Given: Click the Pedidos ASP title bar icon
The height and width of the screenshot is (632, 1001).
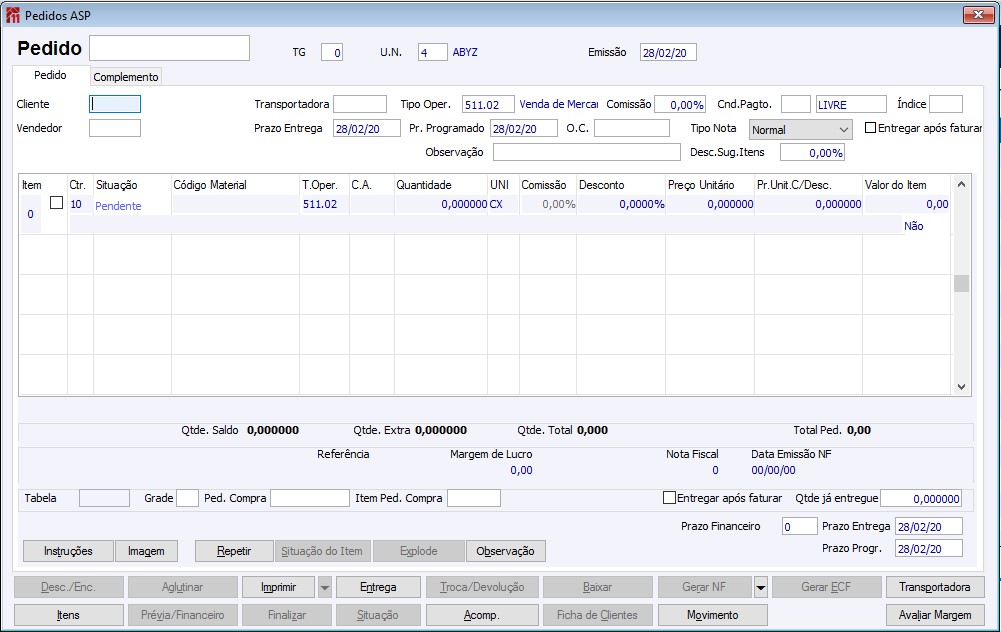Looking at the screenshot, I should (x=12, y=14).
